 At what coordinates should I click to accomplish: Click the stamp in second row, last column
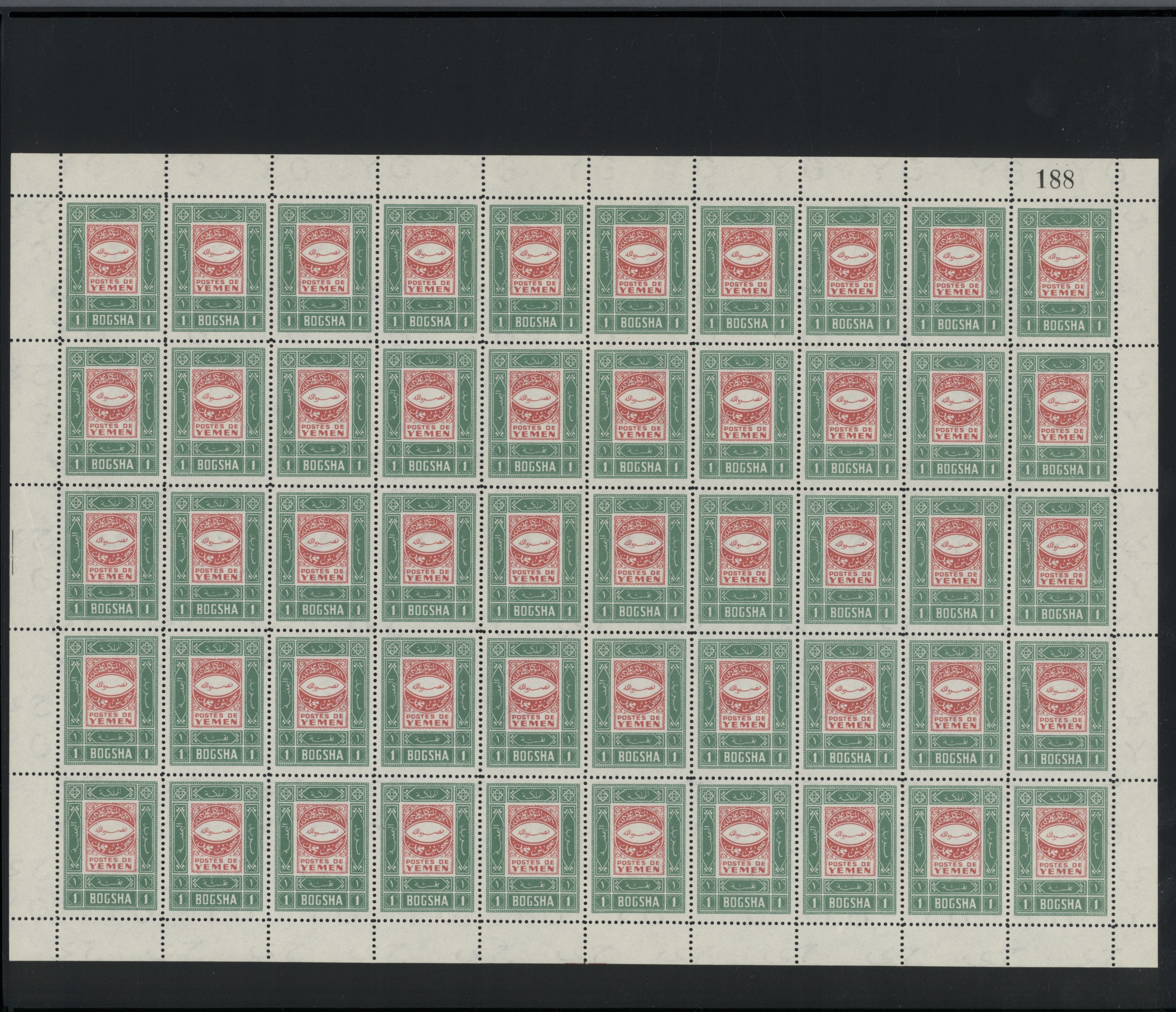(x=1063, y=417)
